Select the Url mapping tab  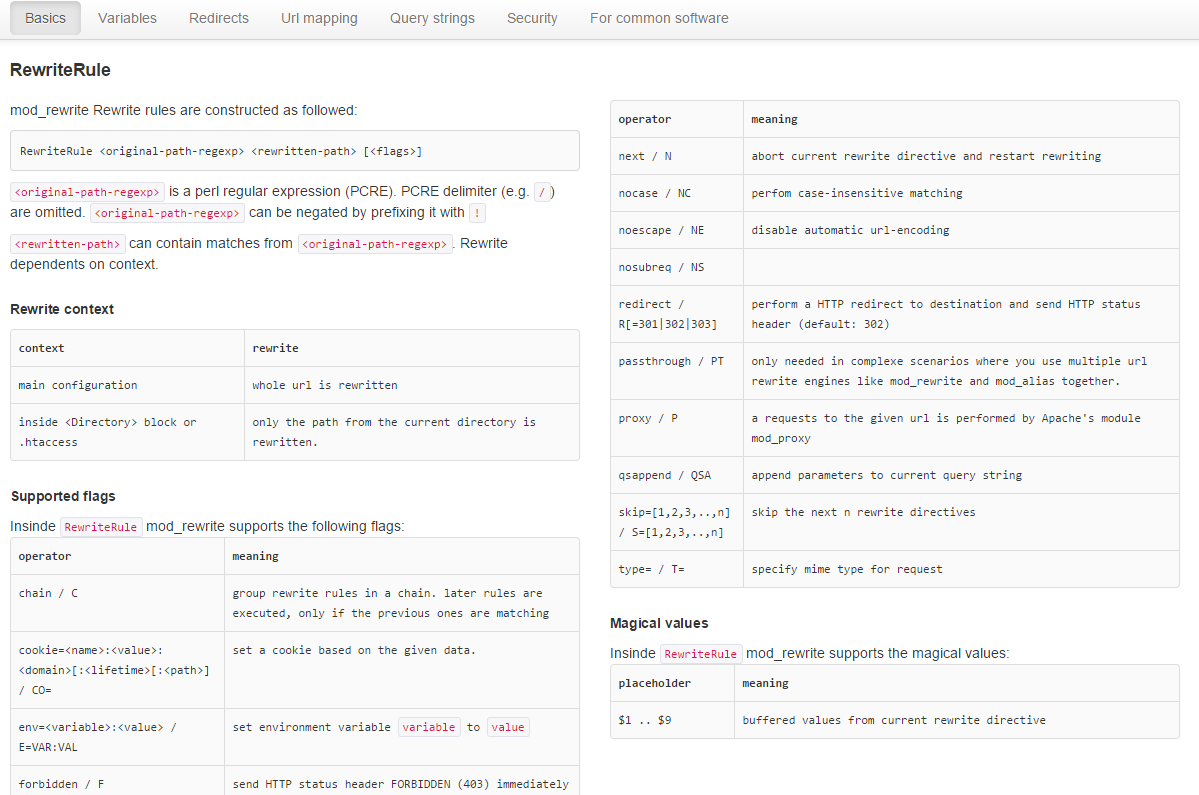(x=319, y=17)
